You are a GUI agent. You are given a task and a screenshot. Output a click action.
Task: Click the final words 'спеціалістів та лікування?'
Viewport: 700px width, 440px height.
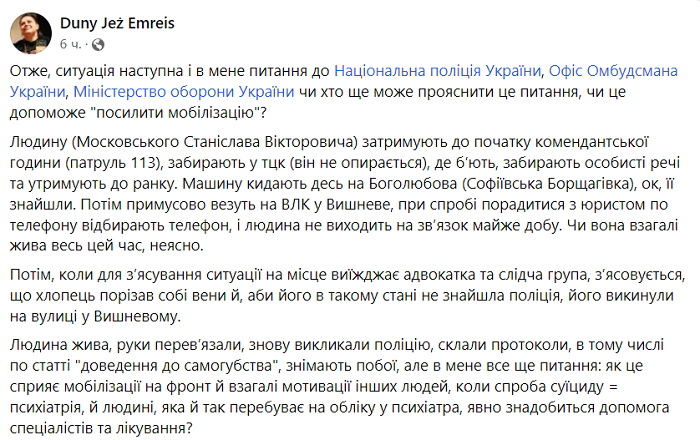pyautogui.click(x=101, y=428)
